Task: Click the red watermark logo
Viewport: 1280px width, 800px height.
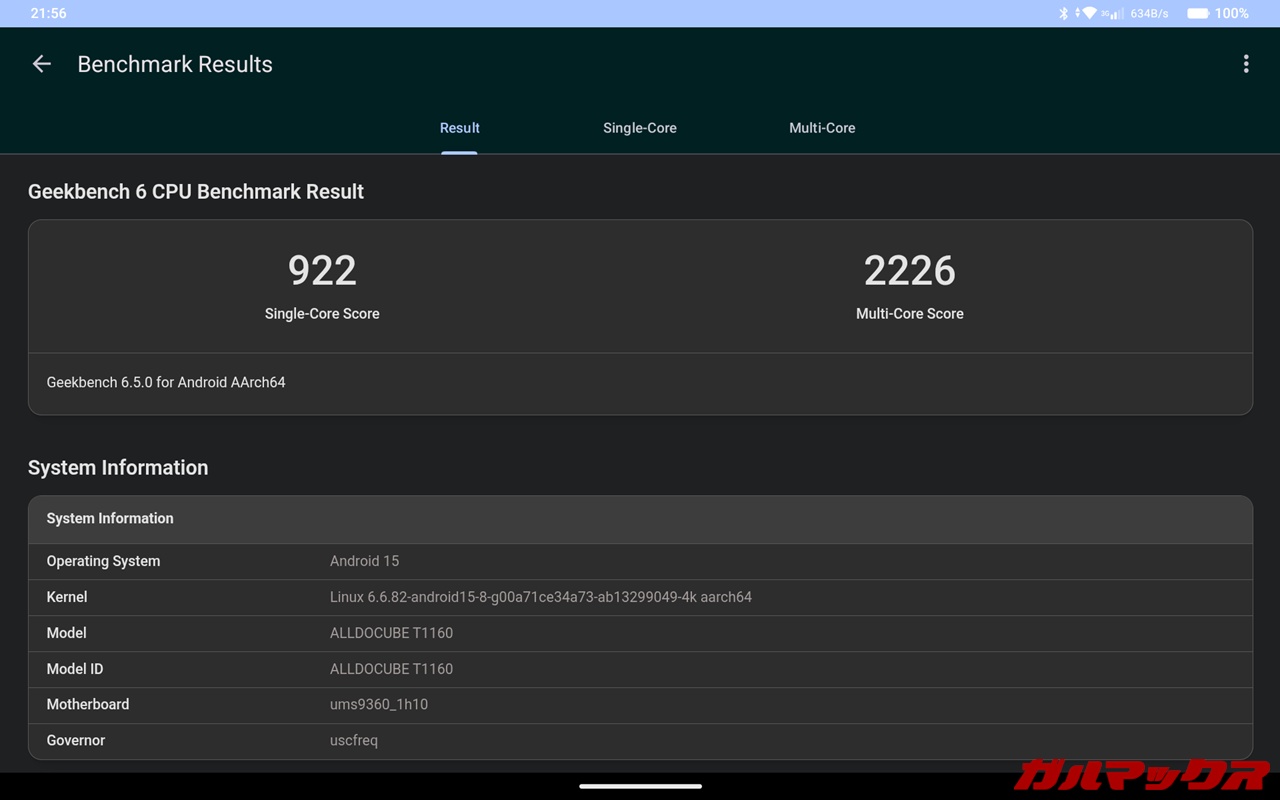Action: 1140,774
